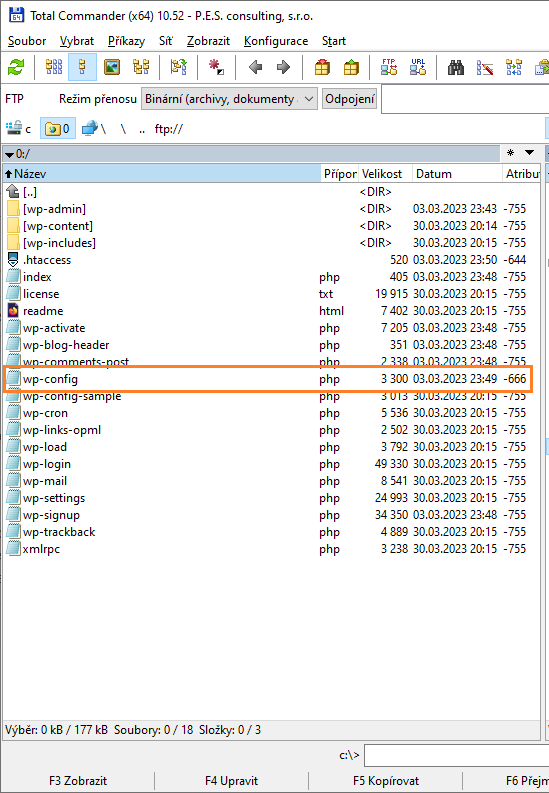
Task: Sort by the Atribut column header
Action: pos(521,173)
